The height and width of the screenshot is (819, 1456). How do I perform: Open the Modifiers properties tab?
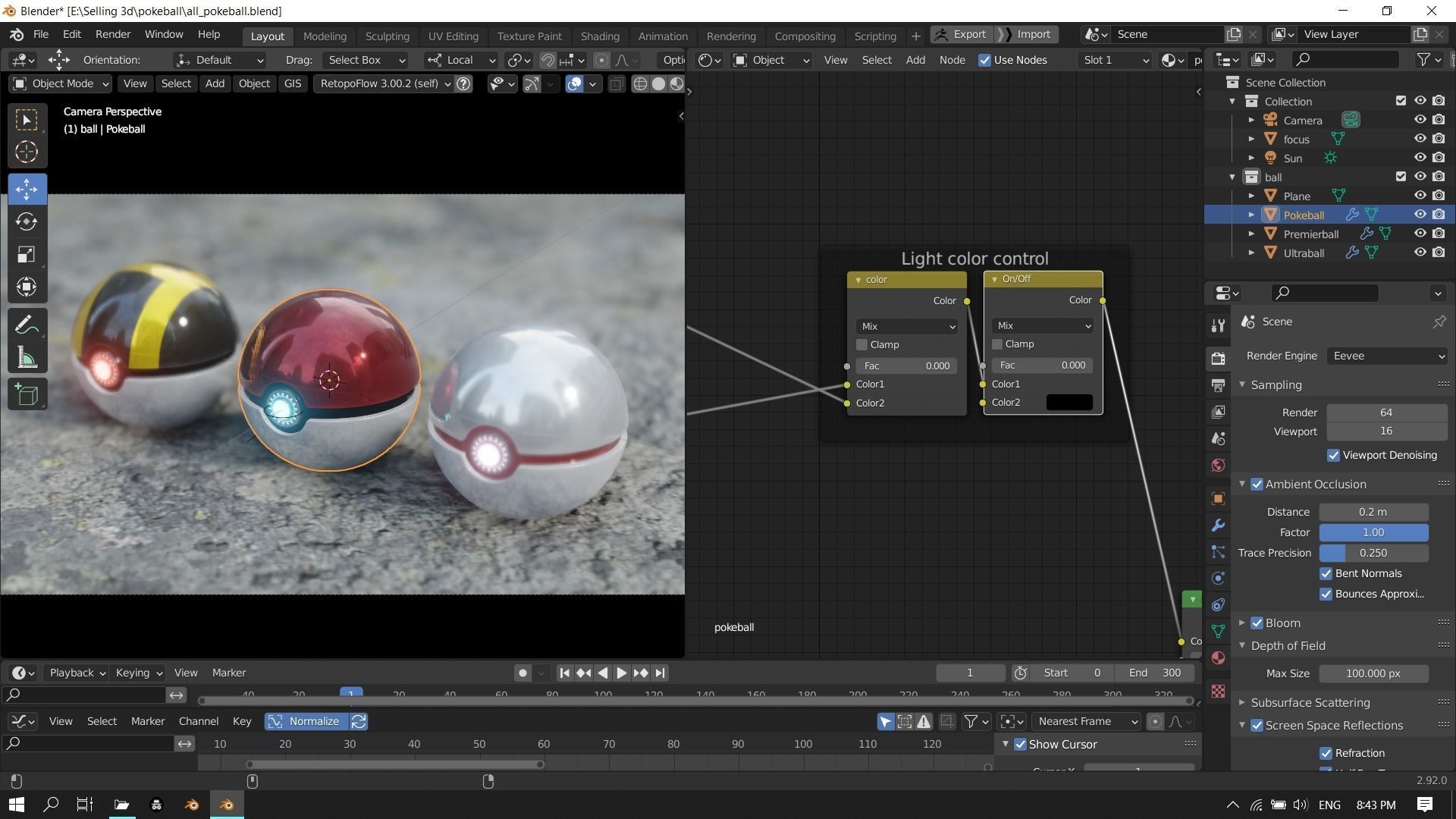tap(1218, 525)
